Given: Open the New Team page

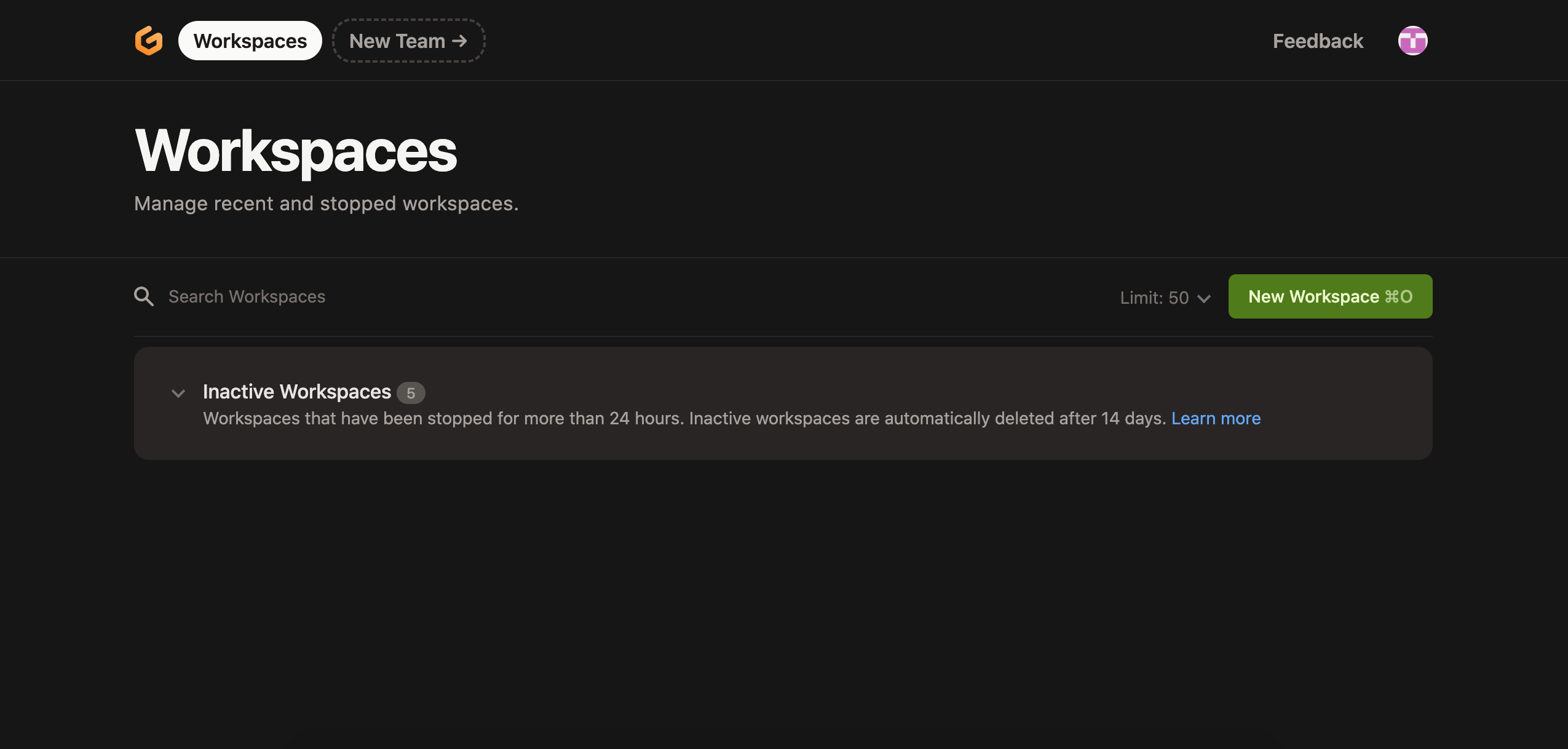Looking at the screenshot, I should pyautogui.click(x=397, y=41).
